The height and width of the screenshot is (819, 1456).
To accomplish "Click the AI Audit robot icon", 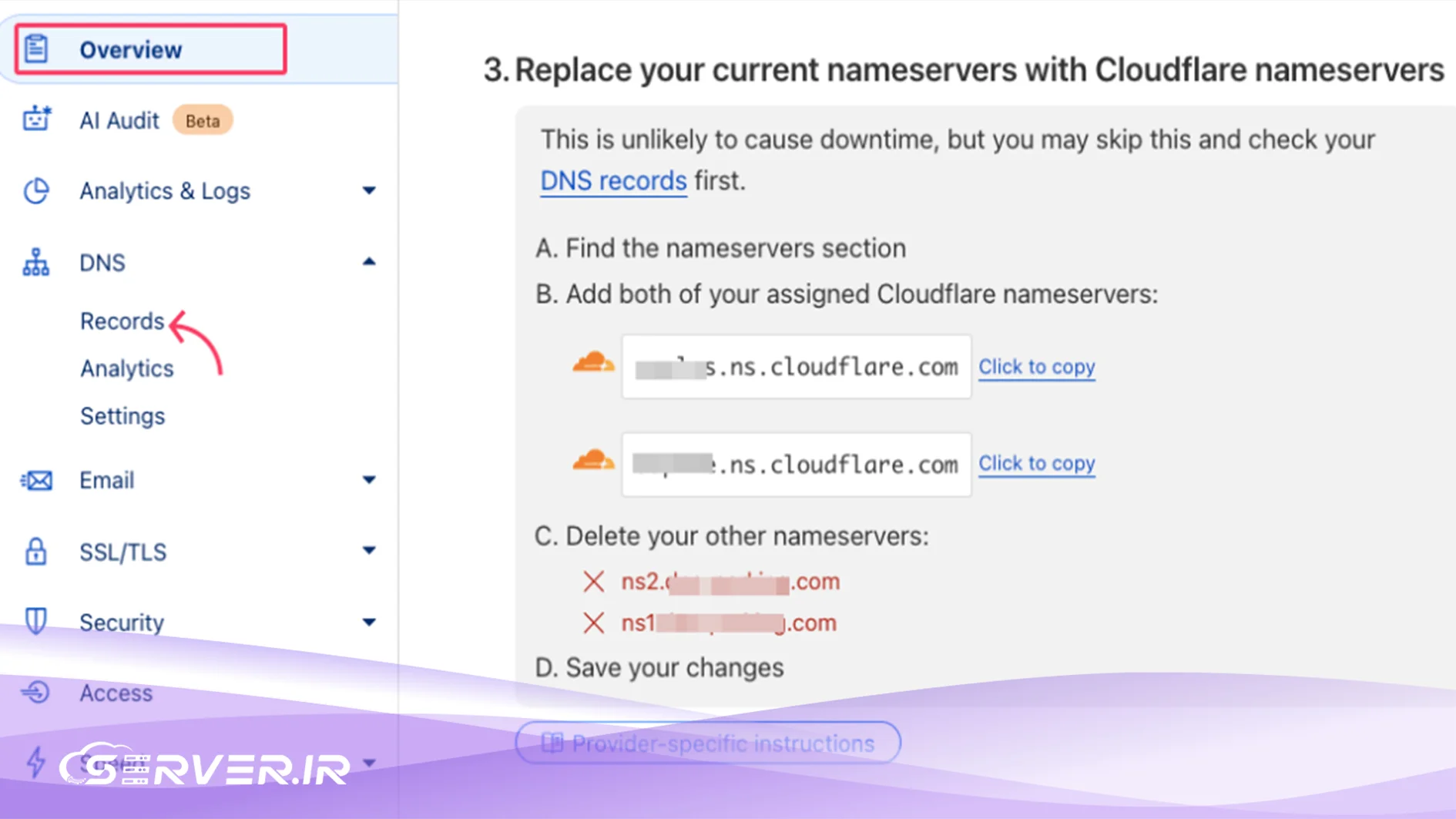I will tap(36, 119).
